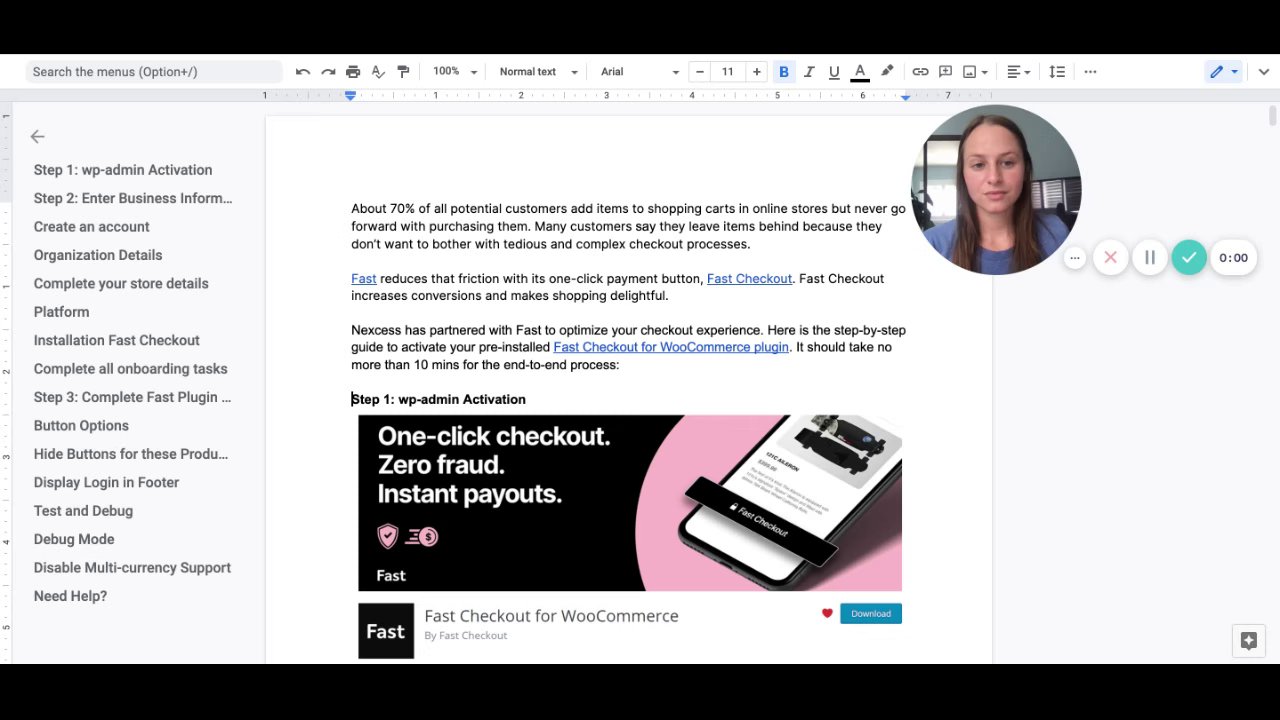The width and height of the screenshot is (1280, 720).
Task: Open the highlight color tool
Action: point(887,72)
